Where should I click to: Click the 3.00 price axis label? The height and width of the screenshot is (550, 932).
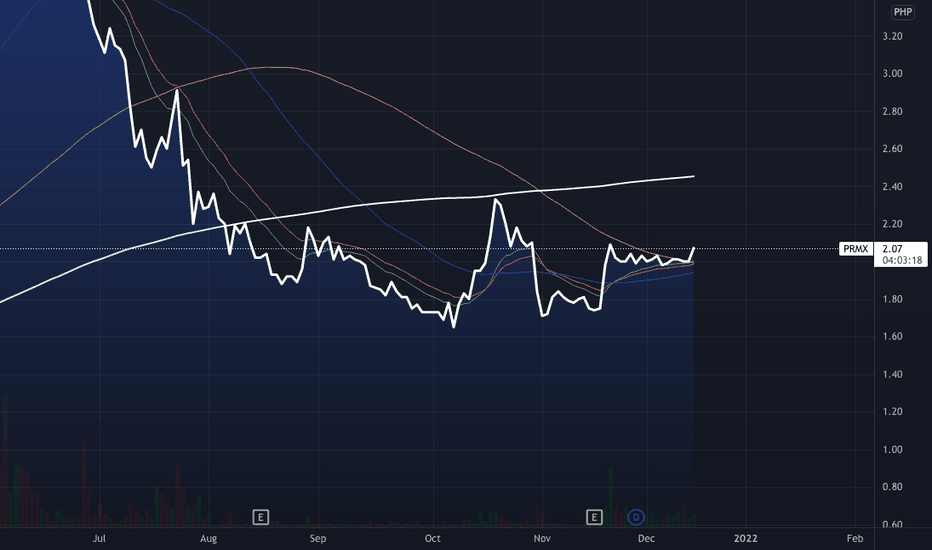click(x=892, y=74)
